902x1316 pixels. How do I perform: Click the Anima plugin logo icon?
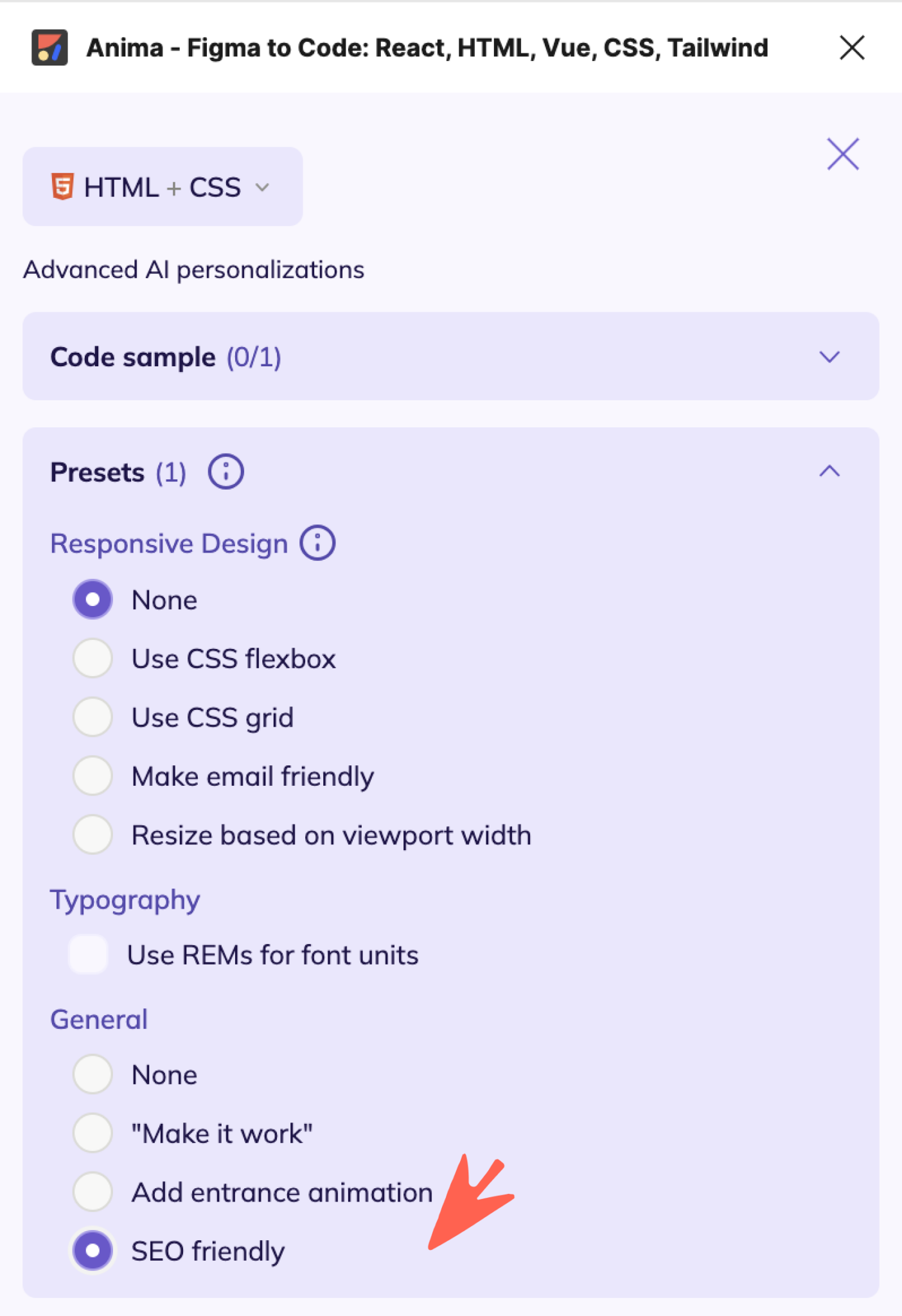click(49, 48)
